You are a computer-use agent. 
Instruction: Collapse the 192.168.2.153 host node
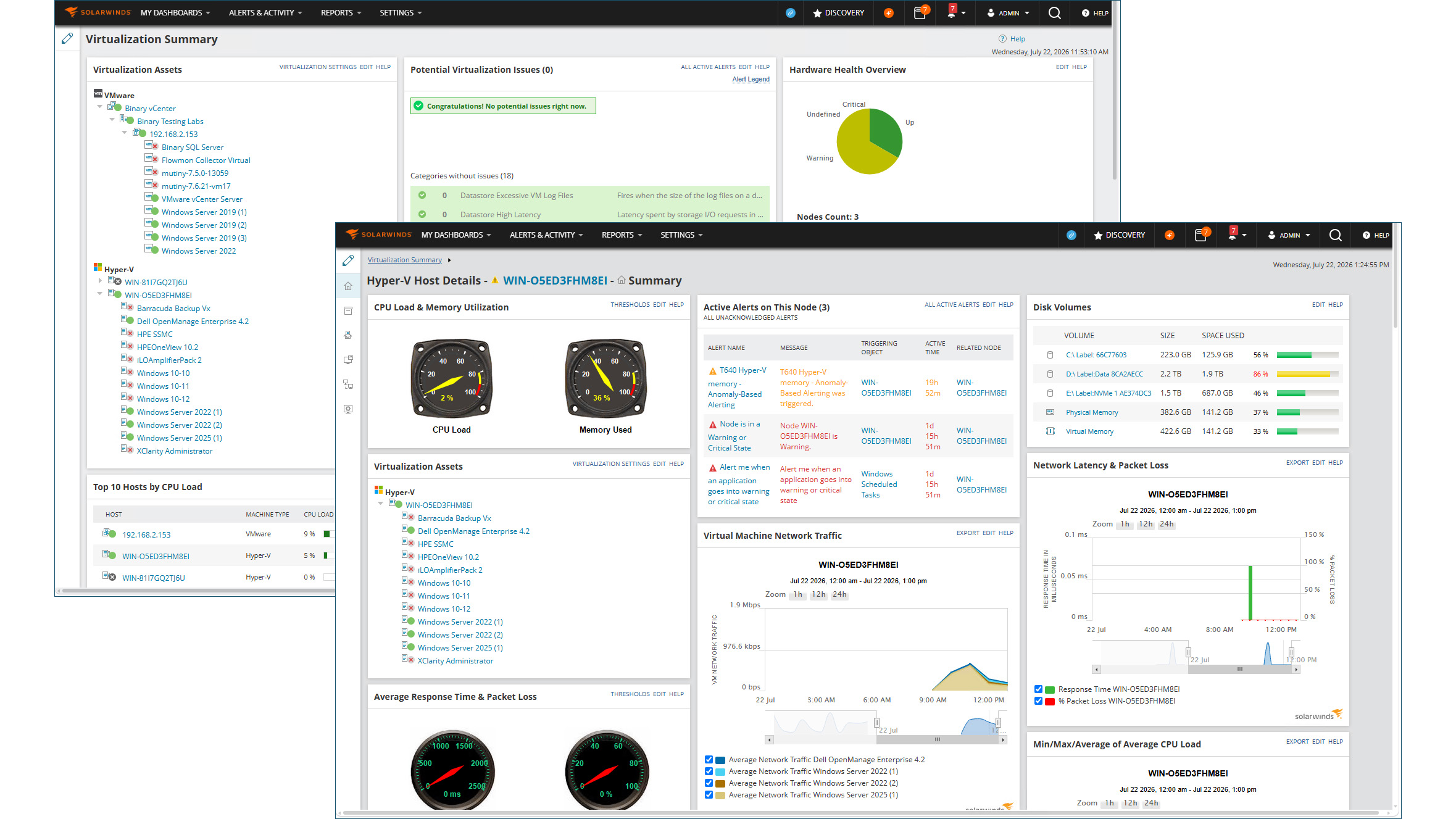pyautogui.click(x=124, y=133)
